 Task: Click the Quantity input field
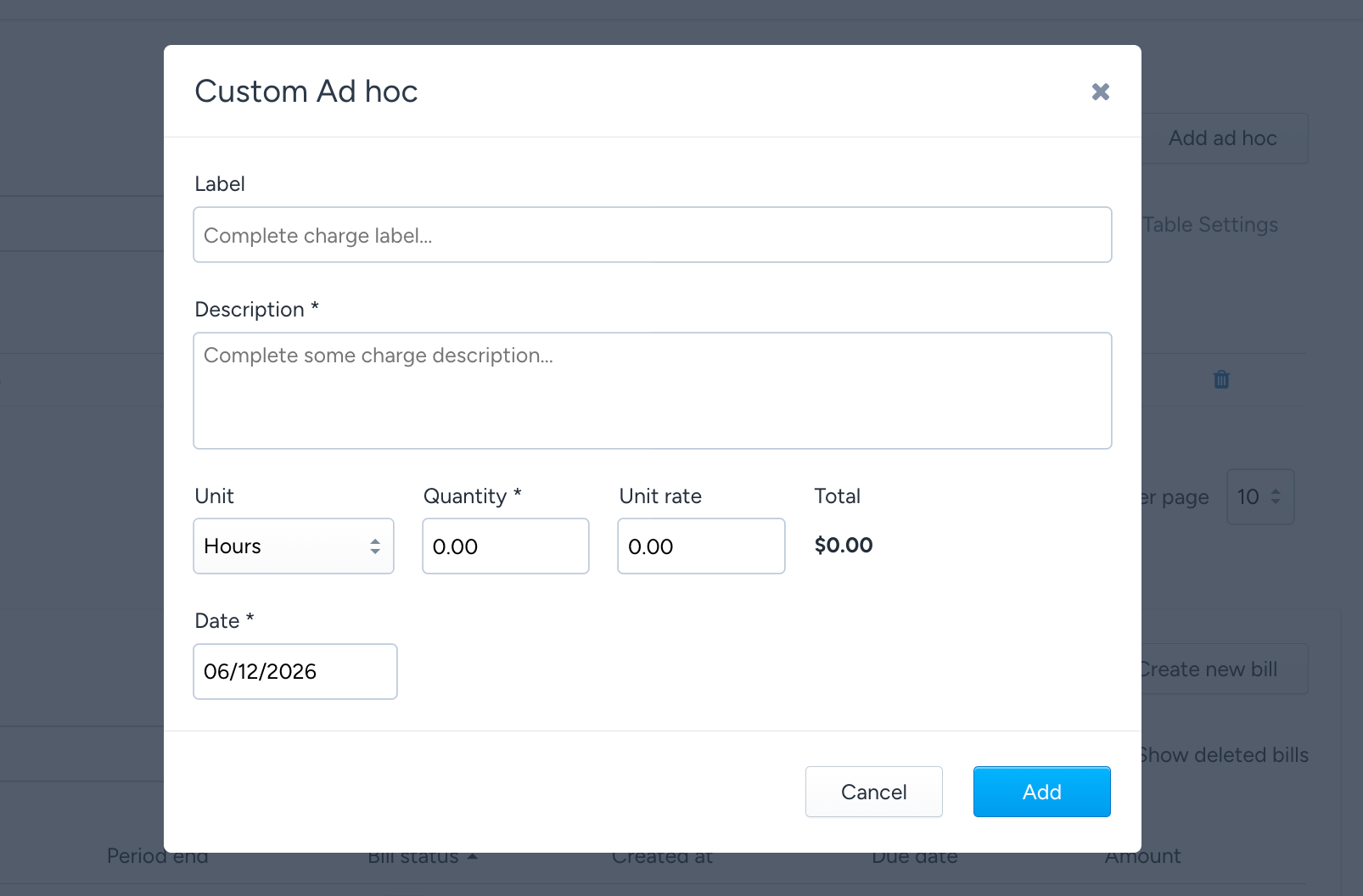(x=506, y=546)
